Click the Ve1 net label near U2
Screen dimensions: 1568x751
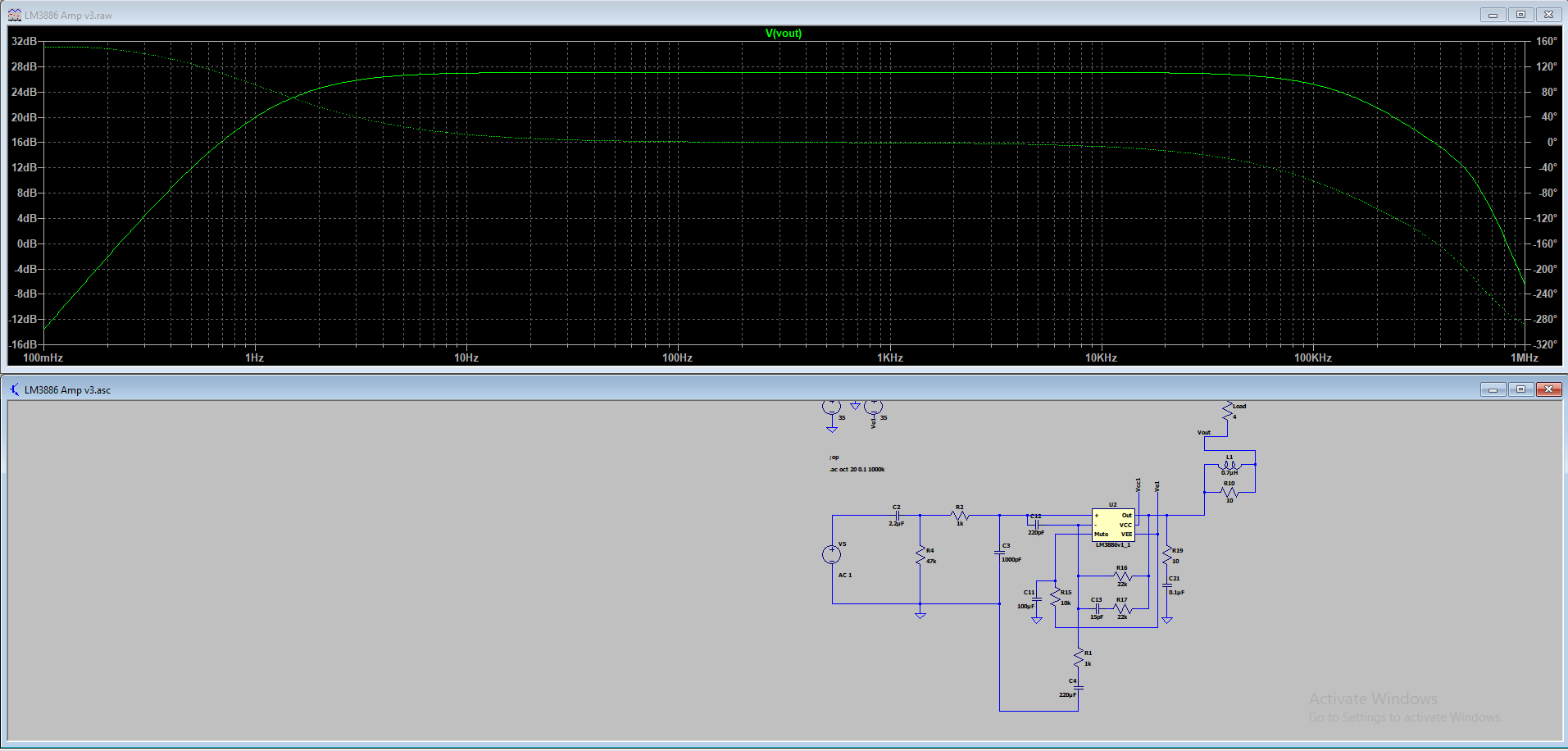click(x=1157, y=486)
